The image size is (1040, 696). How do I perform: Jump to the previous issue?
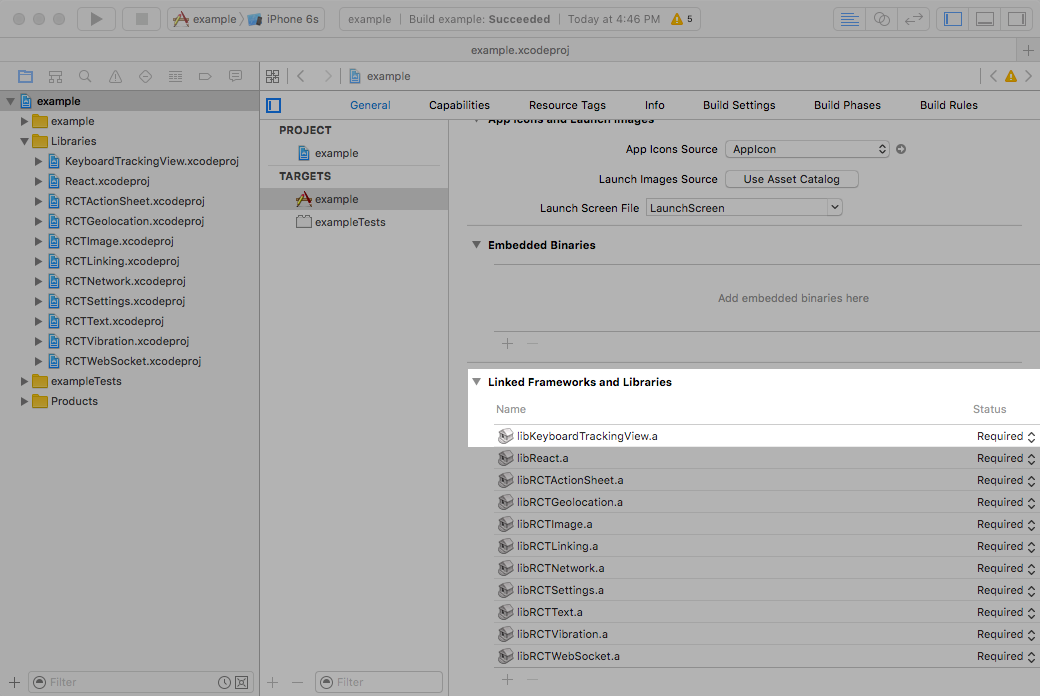coord(994,76)
